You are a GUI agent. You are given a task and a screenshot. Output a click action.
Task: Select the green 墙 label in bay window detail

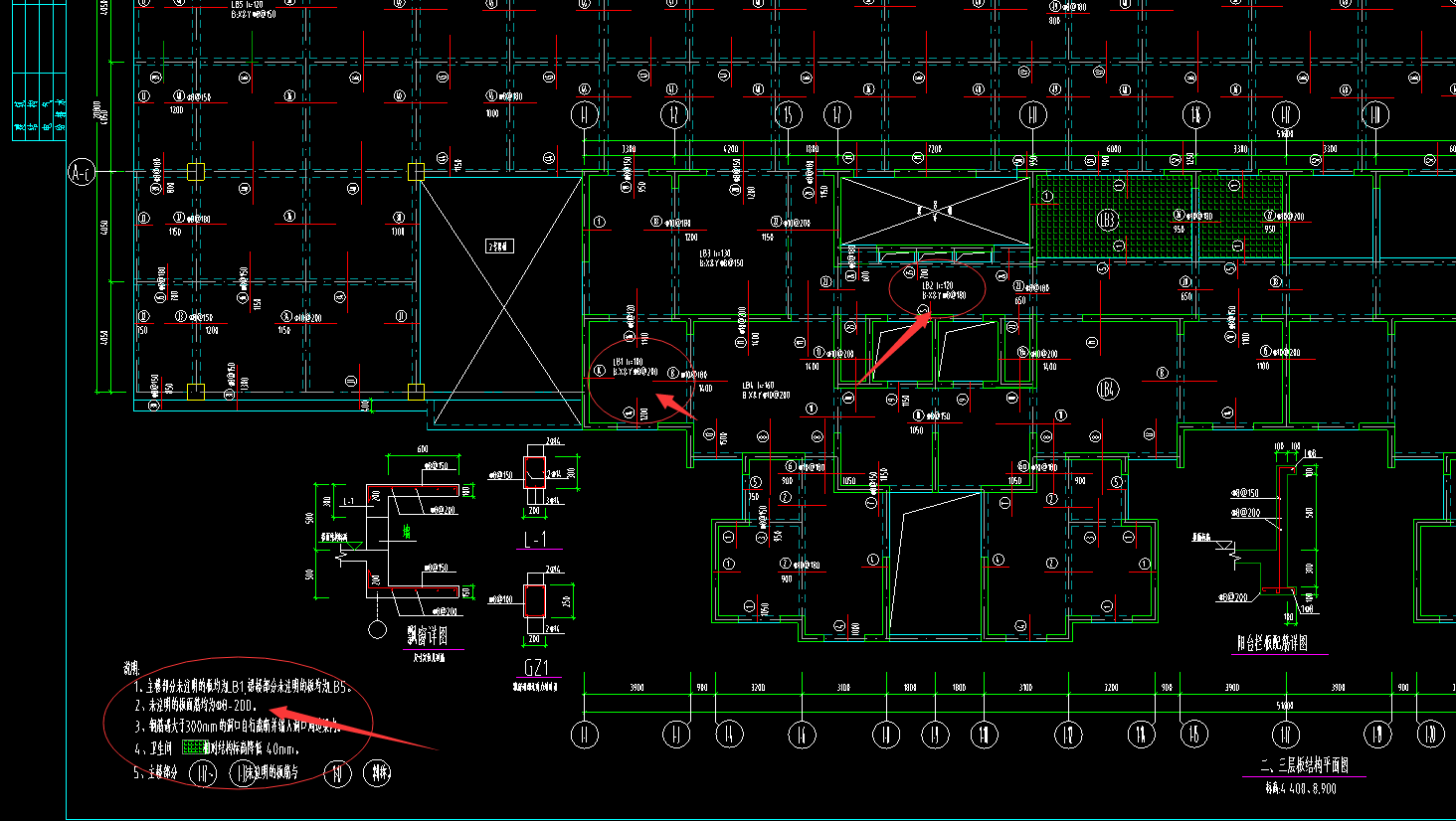tap(406, 533)
